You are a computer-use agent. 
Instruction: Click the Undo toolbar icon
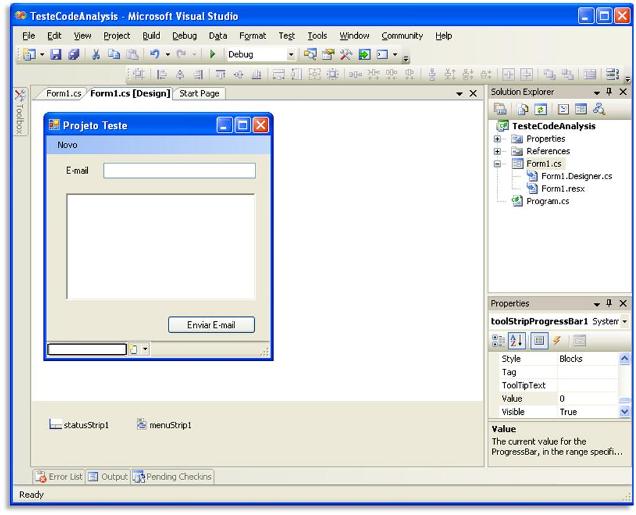tap(156, 54)
